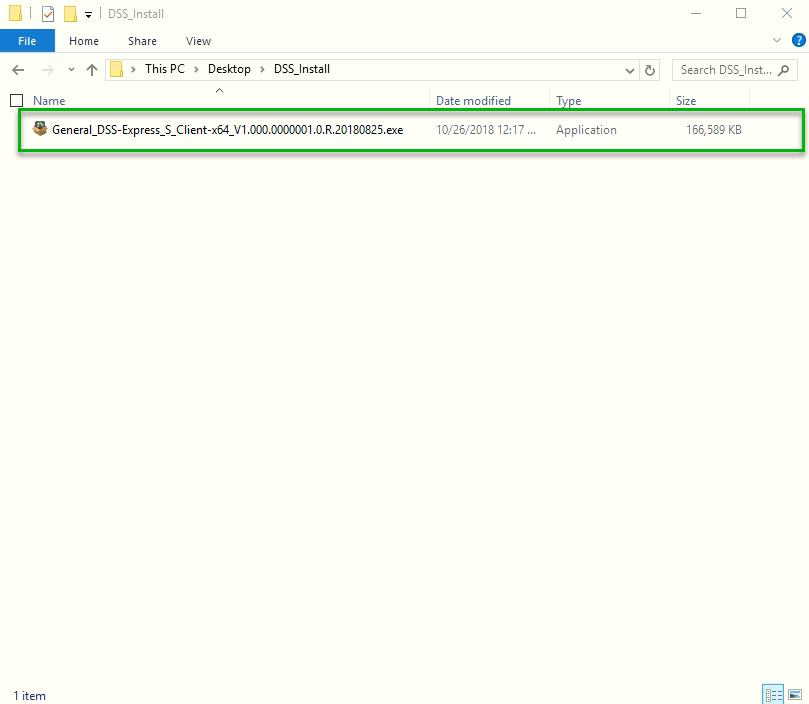Switch to the Home ribbon tab
The height and width of the screenshot is (704, 809).
pyautogui.click(x=84, y=41)
